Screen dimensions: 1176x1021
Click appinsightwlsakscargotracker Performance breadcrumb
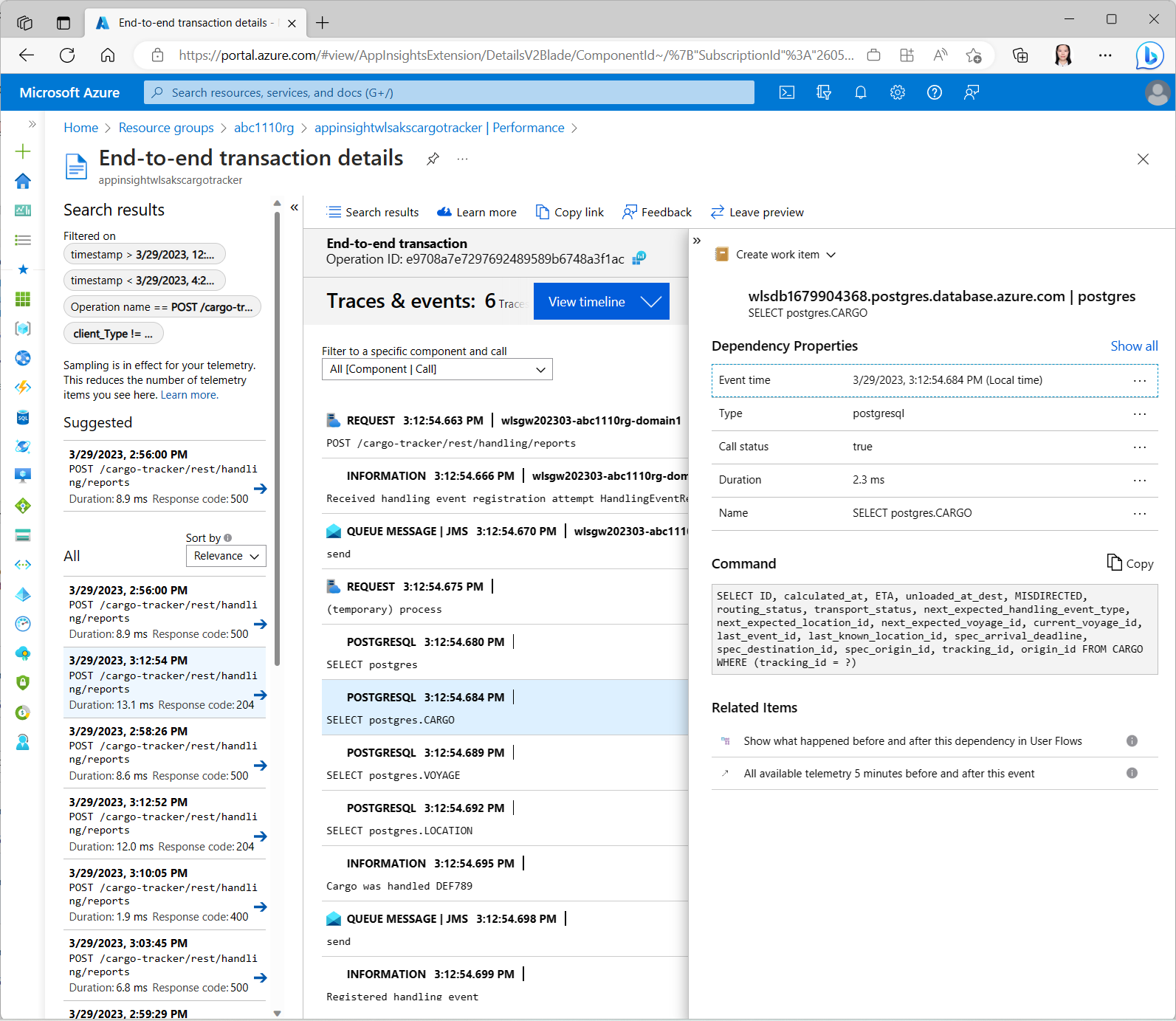tap(439, 128)
